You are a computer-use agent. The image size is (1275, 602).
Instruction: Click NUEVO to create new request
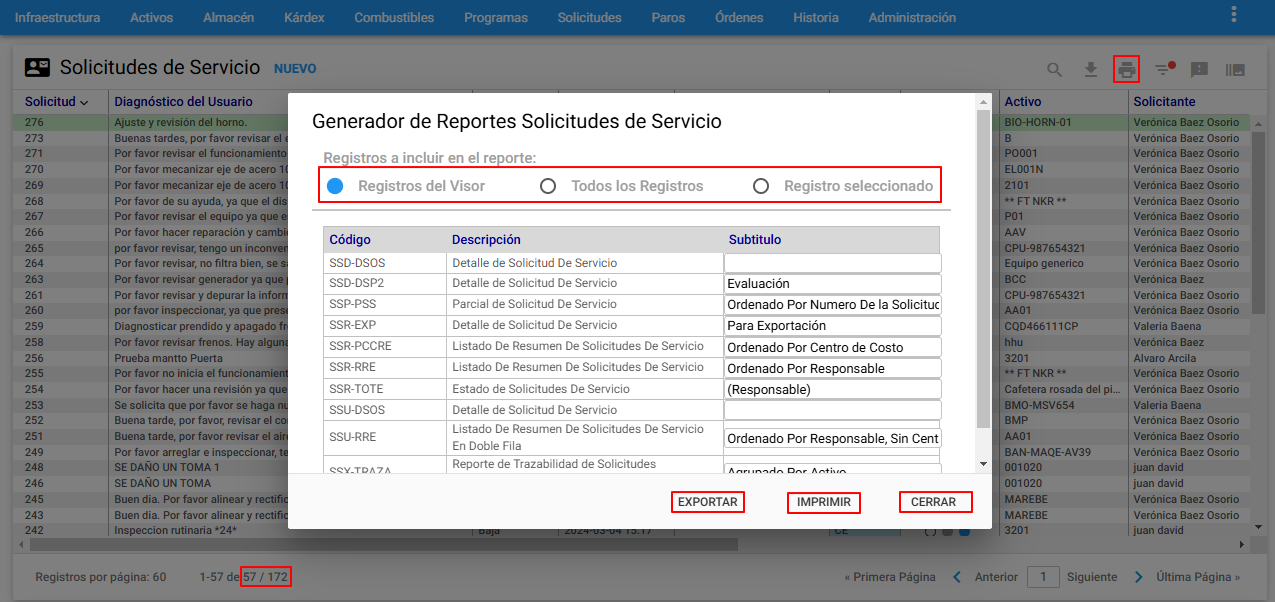pyautogui.click(x=295, y=69)
